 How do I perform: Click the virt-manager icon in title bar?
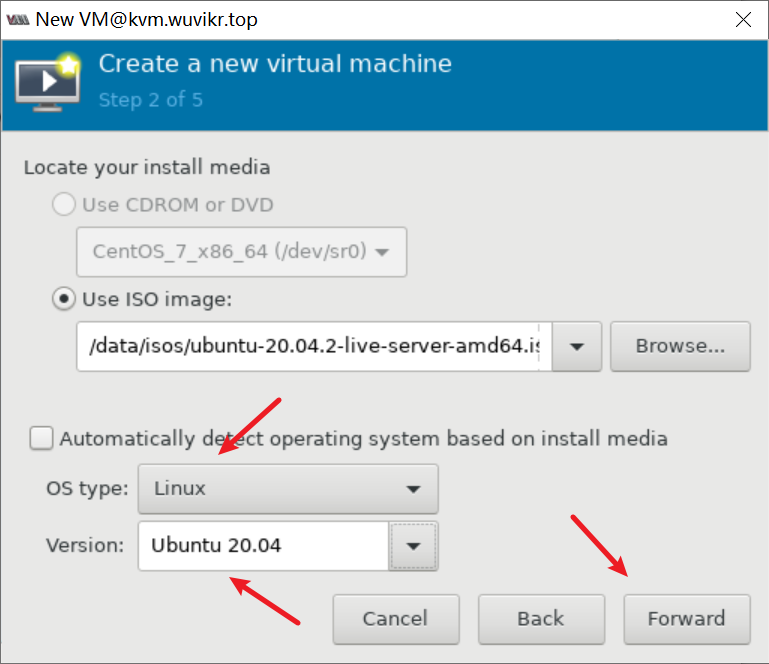click(x=18, y=20)
